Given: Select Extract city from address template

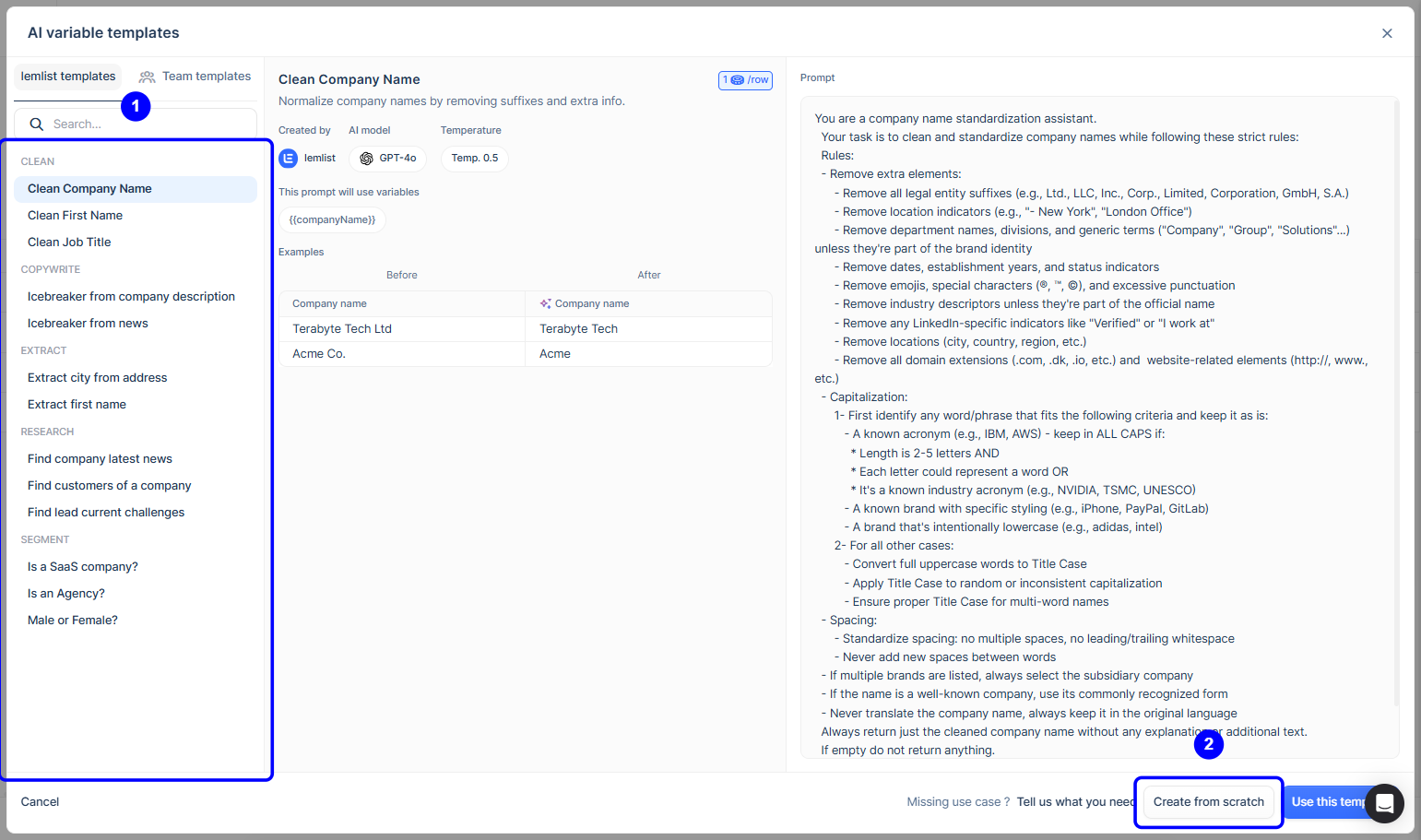Looking at the screenshot, I should [136, 378].
